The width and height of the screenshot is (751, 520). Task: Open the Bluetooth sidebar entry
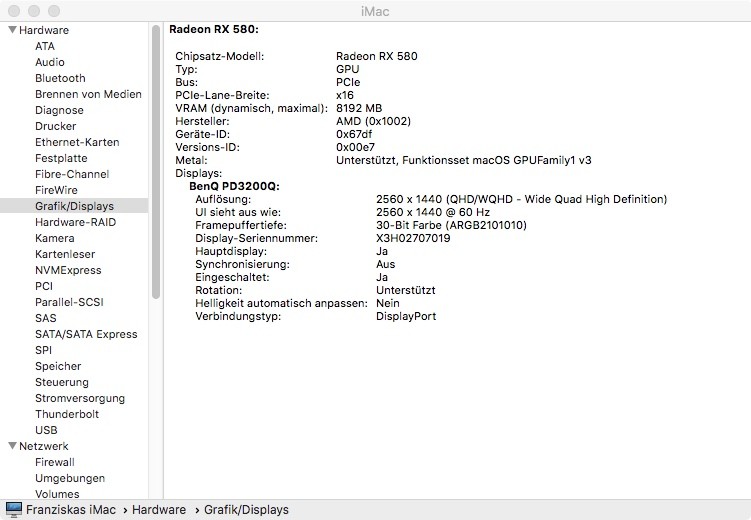[60, 78]
